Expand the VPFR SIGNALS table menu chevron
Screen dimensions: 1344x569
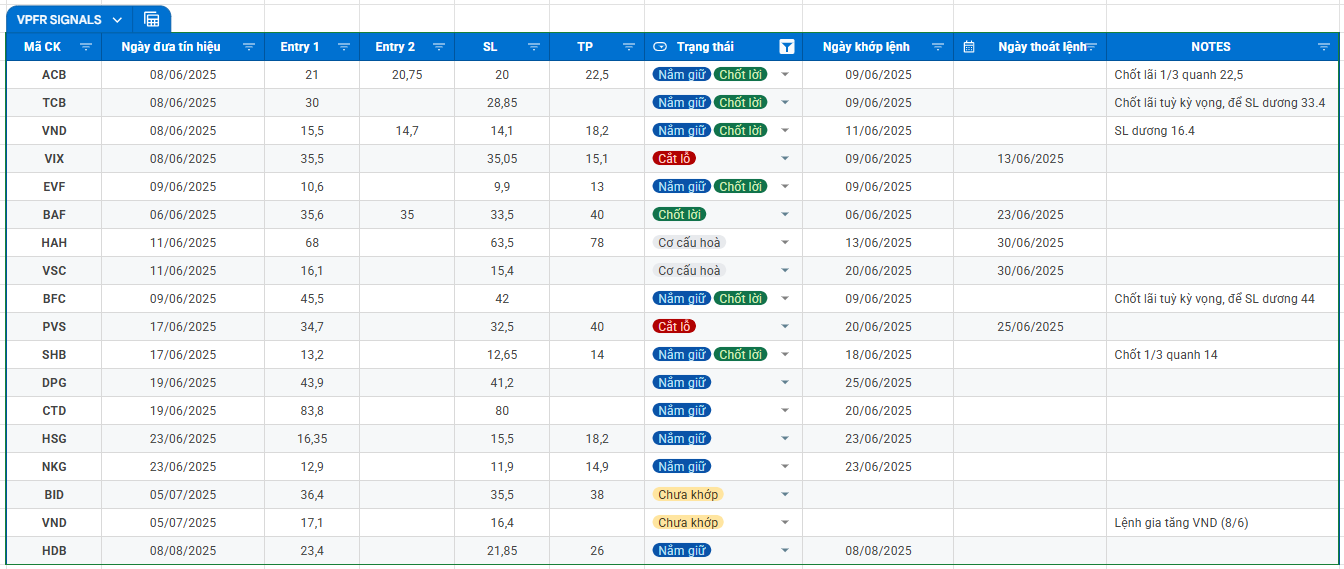[117, 20]
